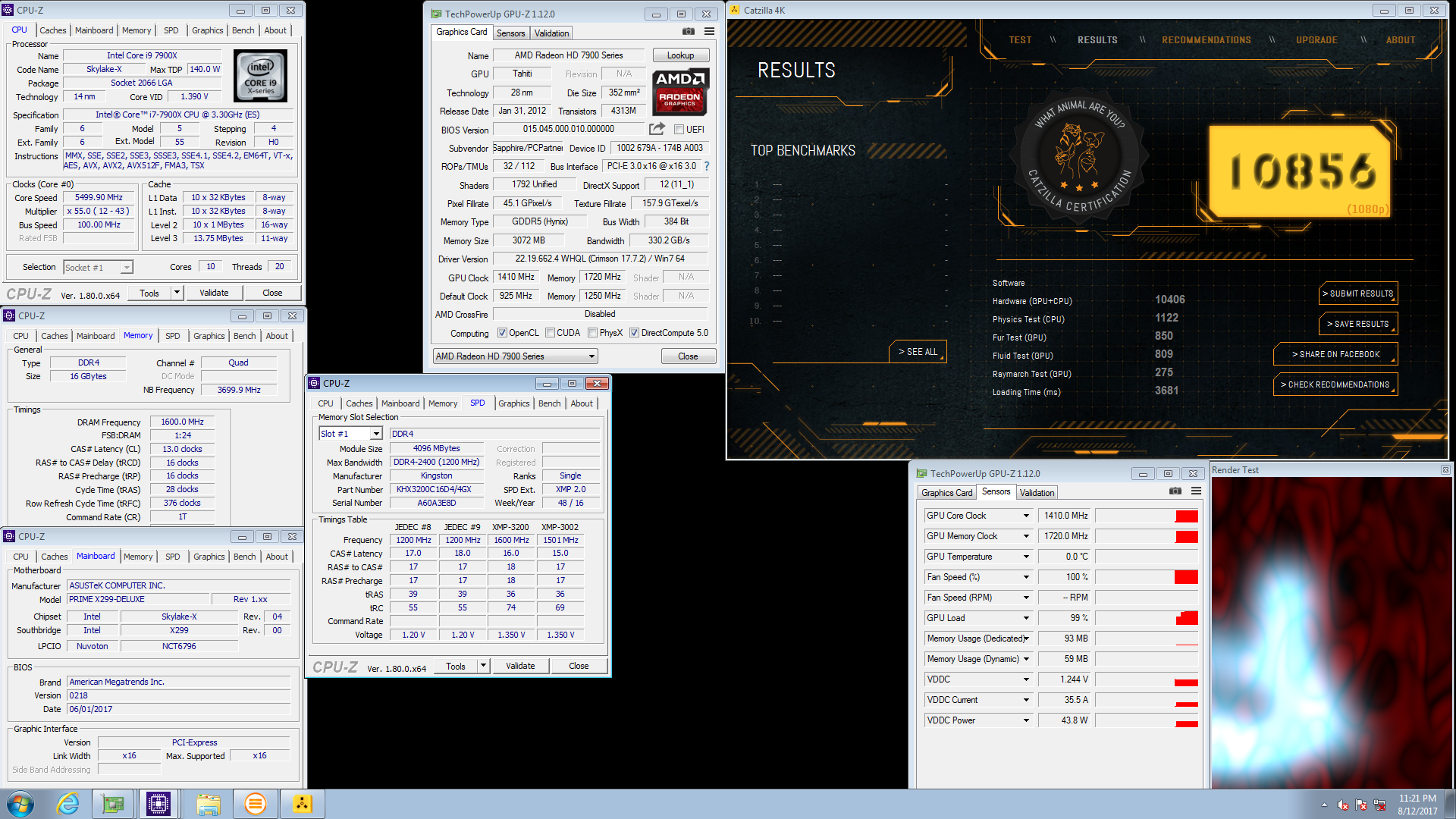This screenshot has width=1456, height=819.
Task: Close the Render Test window
Action: [x=1445, y=470]
